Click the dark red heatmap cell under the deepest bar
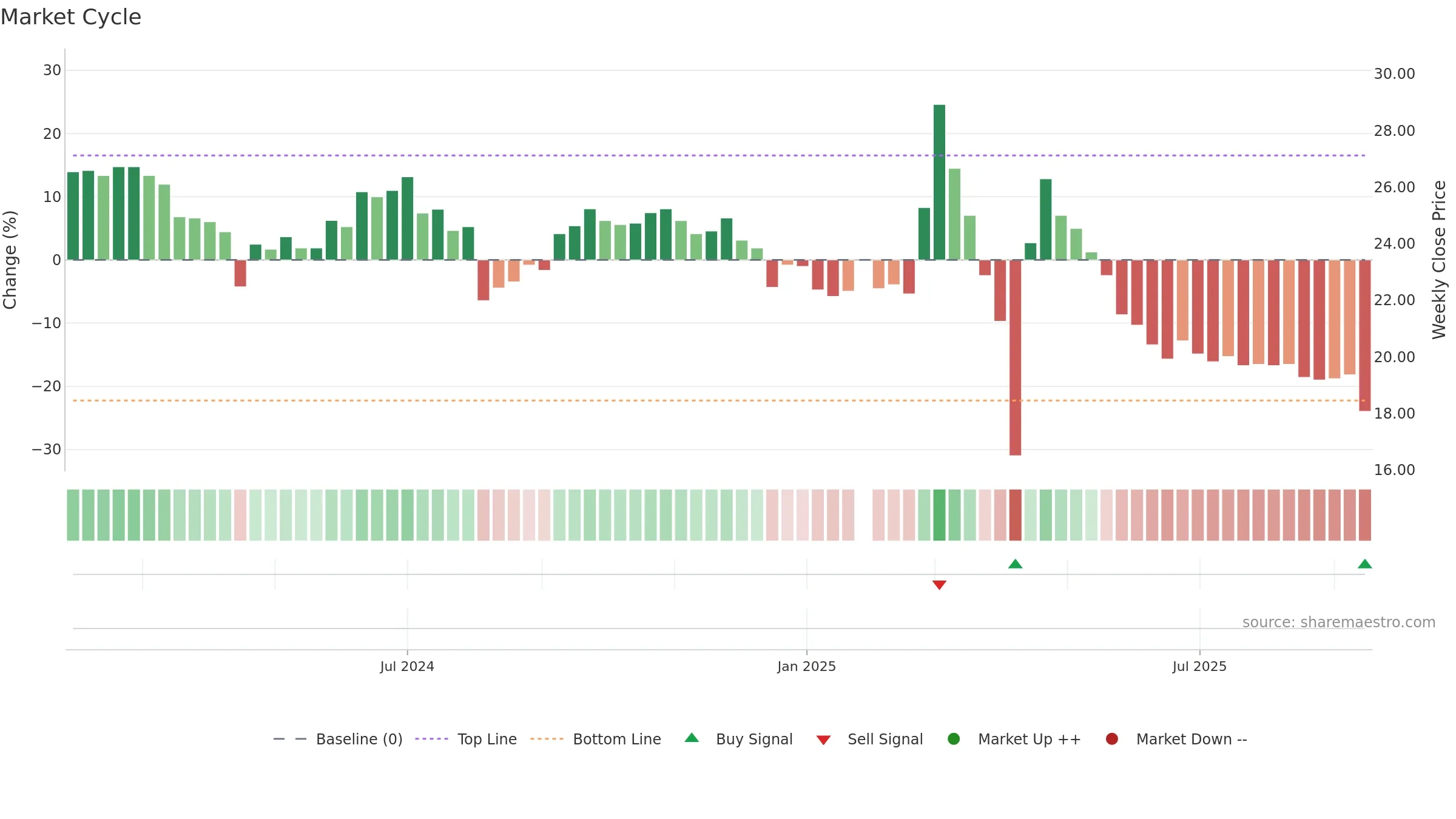The image size is (1456, 819). pos(1016,515)
